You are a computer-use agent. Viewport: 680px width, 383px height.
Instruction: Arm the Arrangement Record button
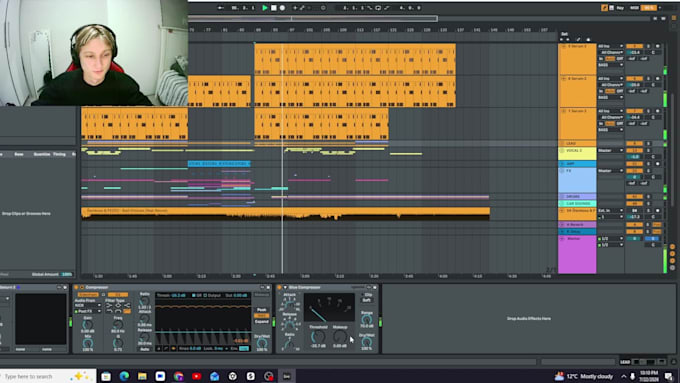point(282,8)
